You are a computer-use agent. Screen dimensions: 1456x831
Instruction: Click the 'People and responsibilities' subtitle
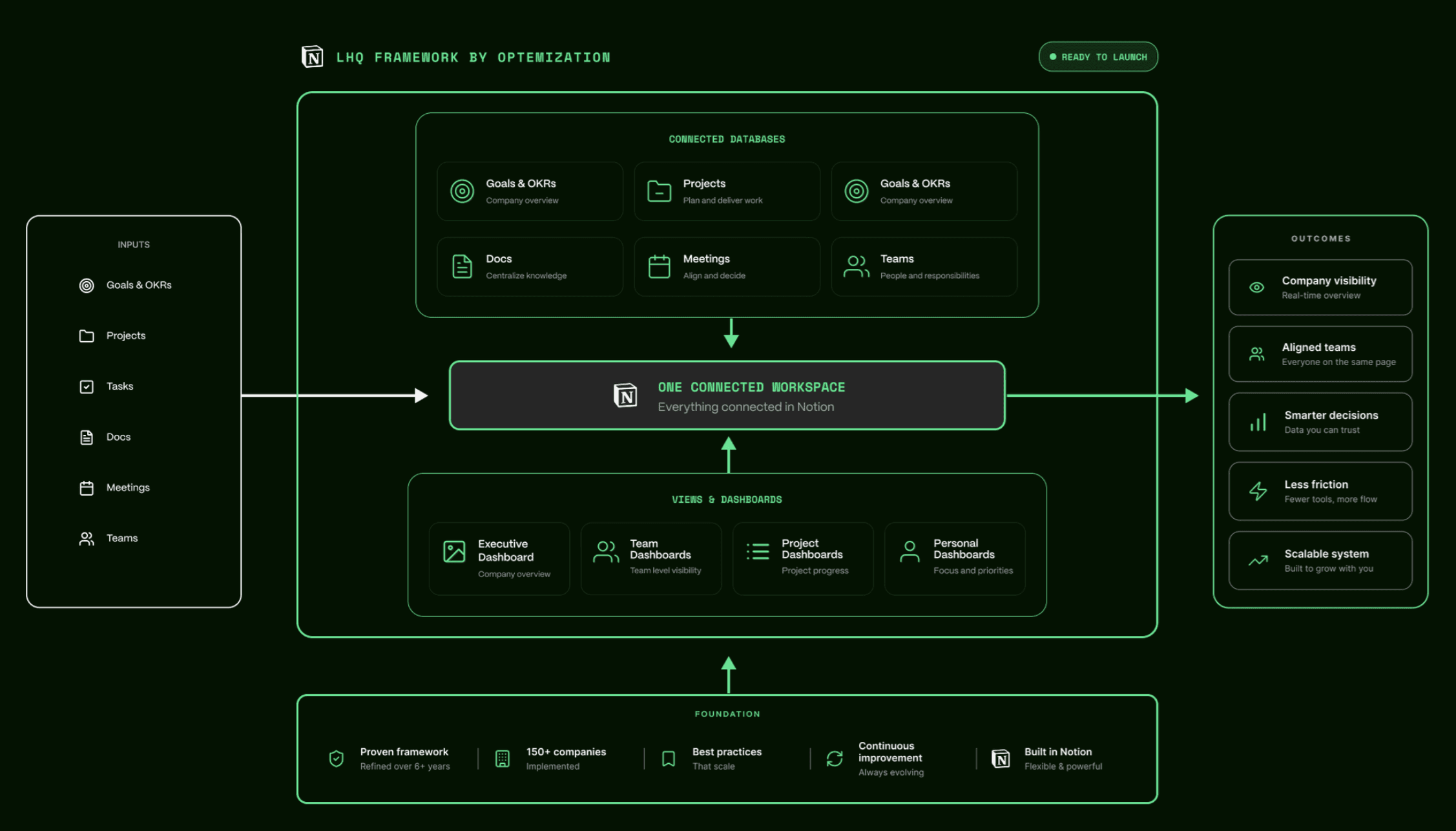click(930, 276)
